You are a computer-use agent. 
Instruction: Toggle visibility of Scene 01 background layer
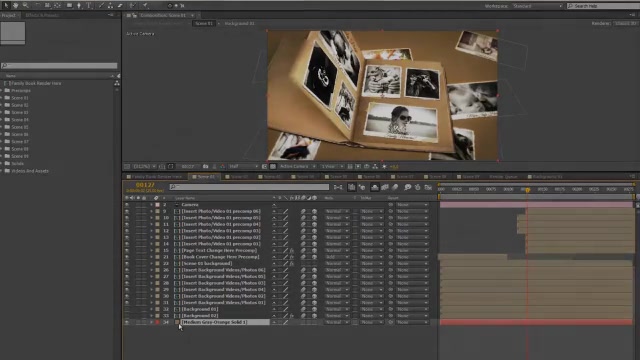pyautogui.click(x=127, y=263)
